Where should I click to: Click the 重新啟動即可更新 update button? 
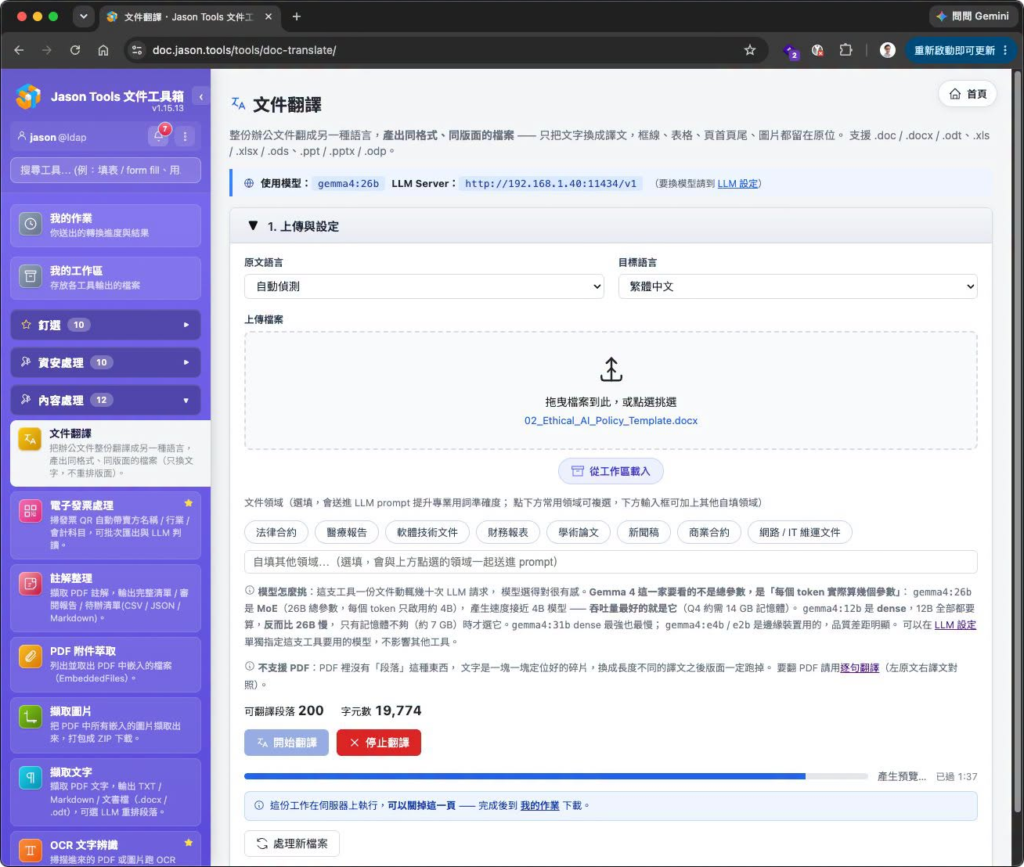[960, 50]
